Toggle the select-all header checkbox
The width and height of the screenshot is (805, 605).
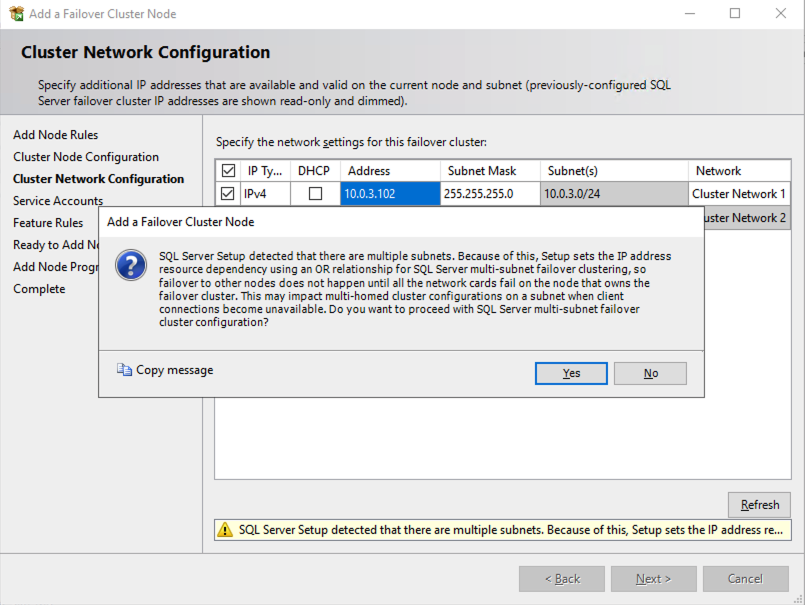pyautogui.click(x=228, y=171)
